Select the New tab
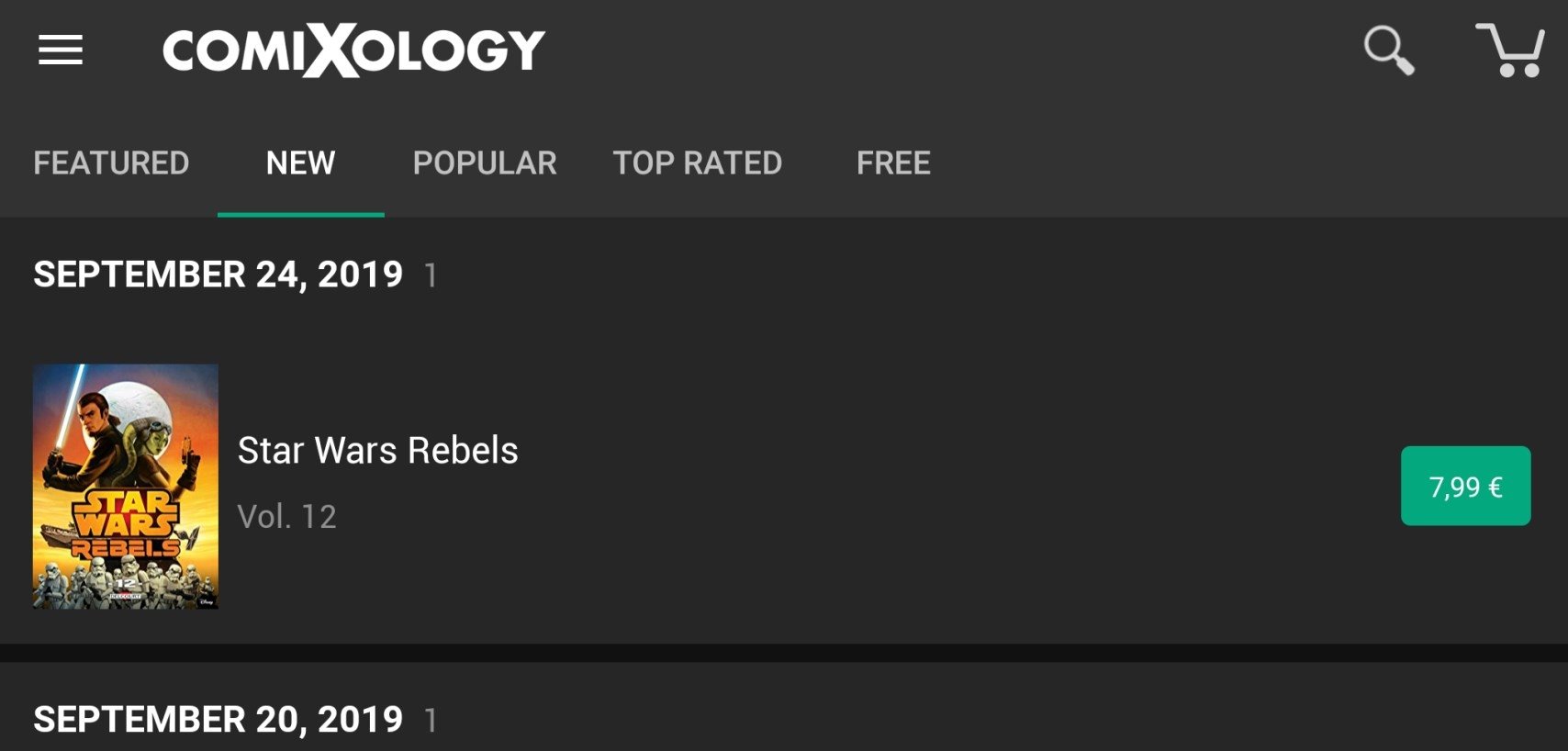1568x751 pixels. click(x=300, y=163)
